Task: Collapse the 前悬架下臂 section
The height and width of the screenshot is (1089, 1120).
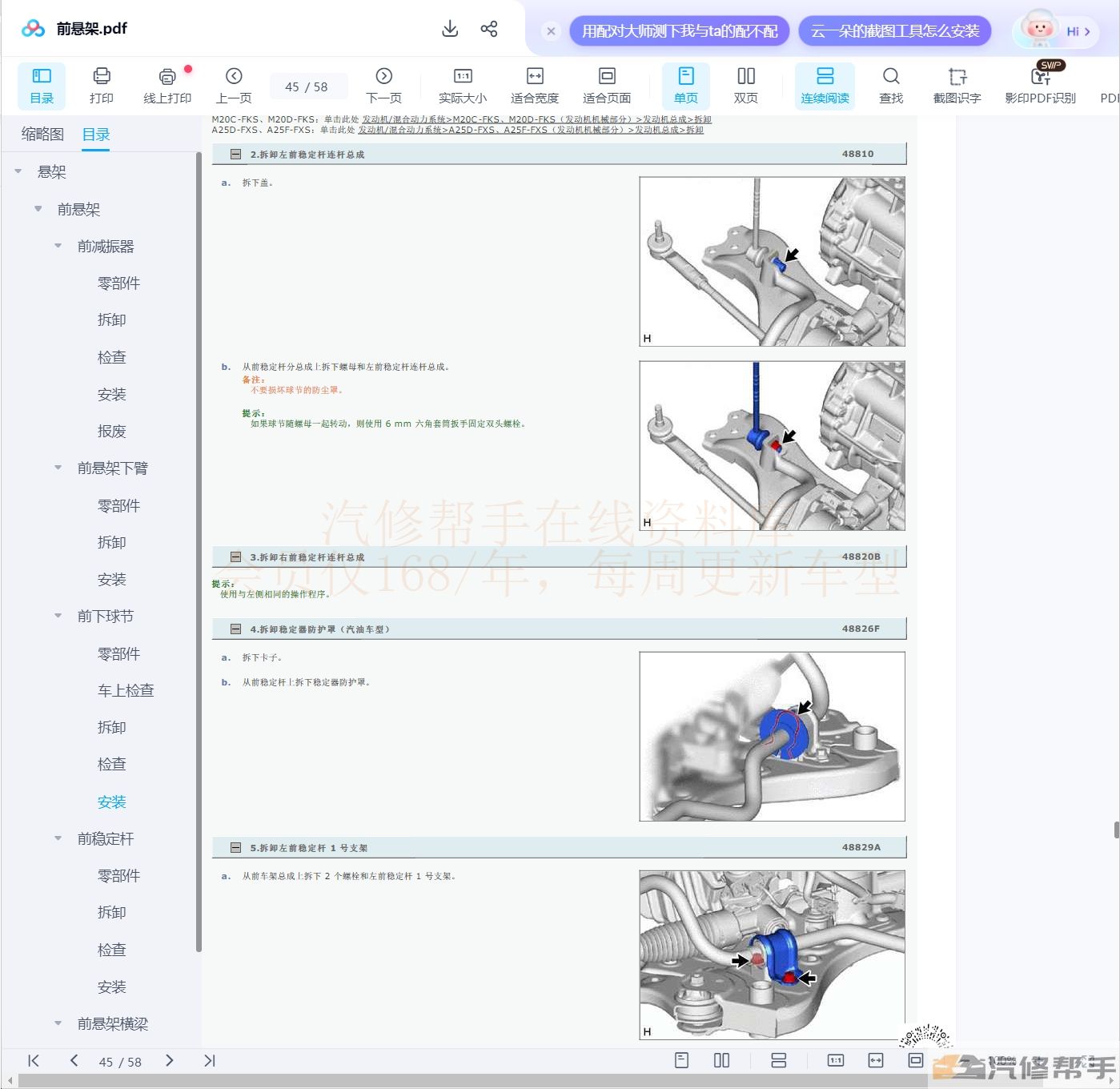Action: (58, 468)
